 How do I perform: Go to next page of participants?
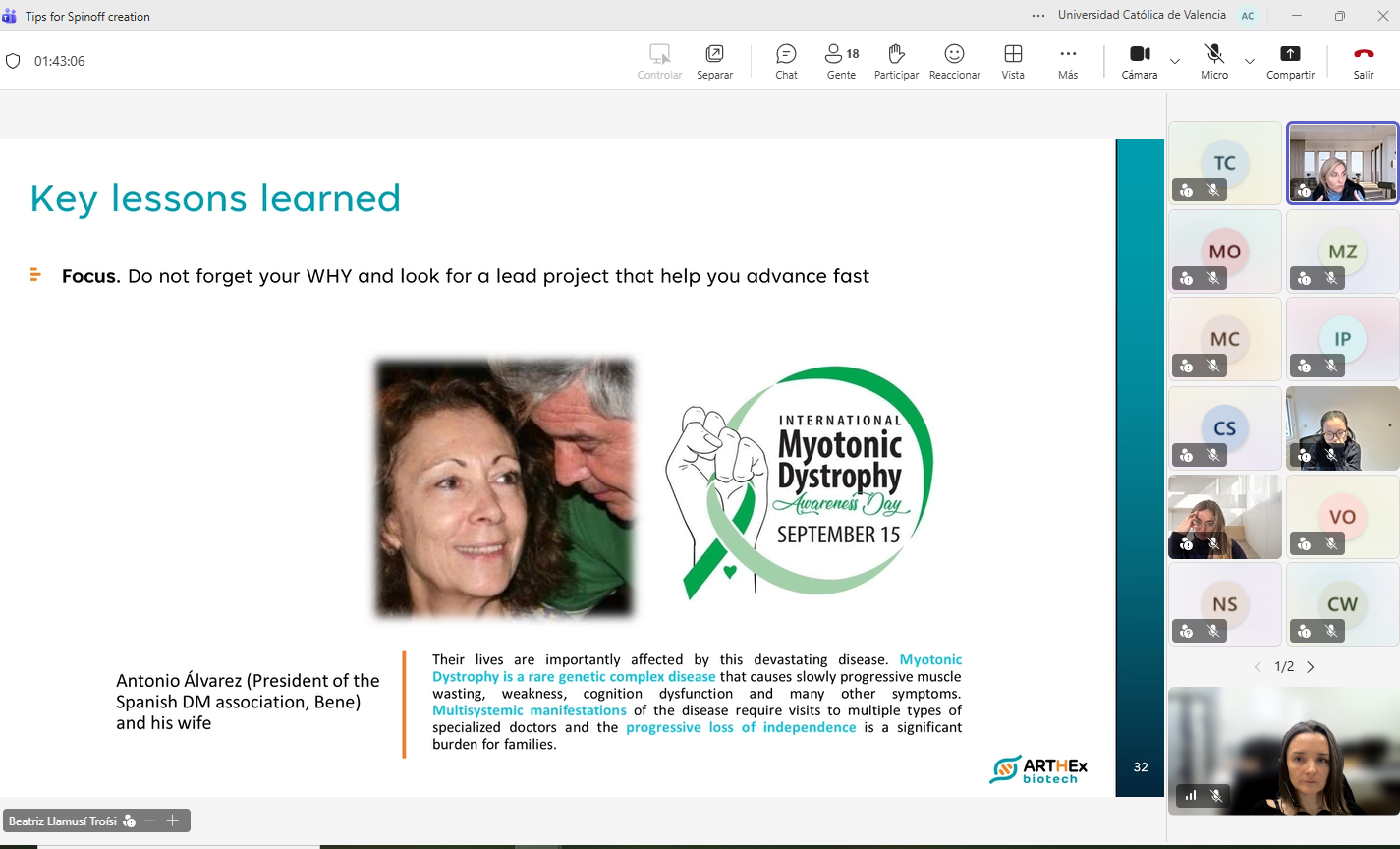coord(1310,667)
